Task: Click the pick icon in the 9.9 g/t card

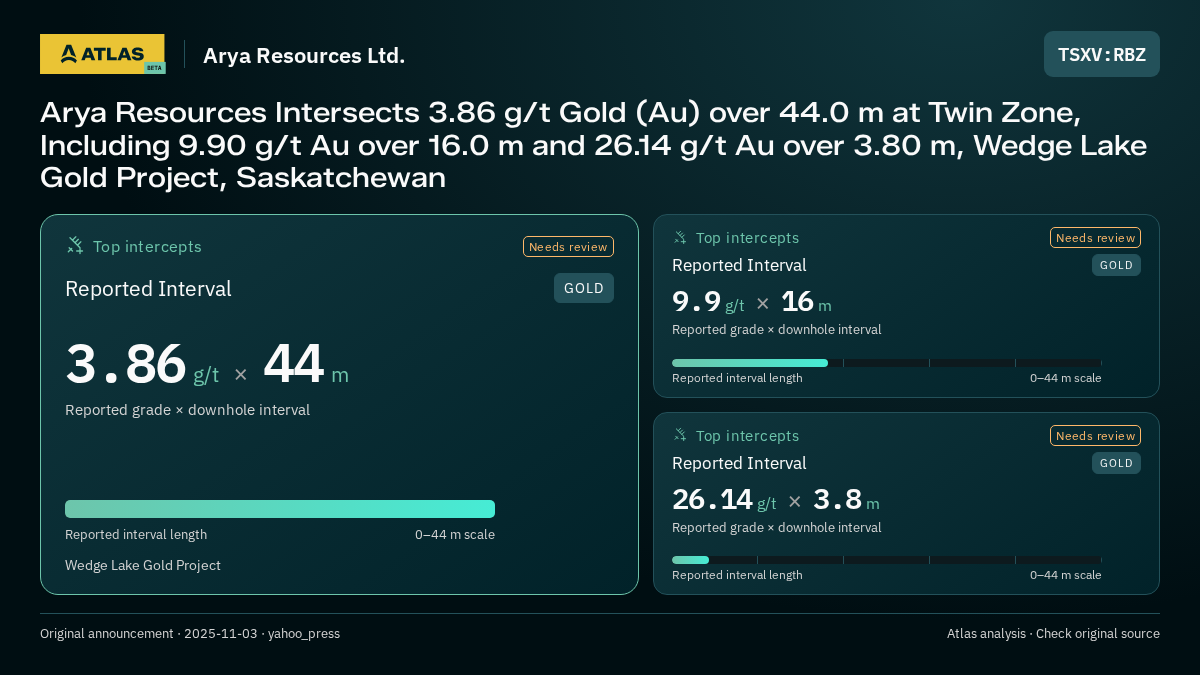Action: tap(680, 237)
